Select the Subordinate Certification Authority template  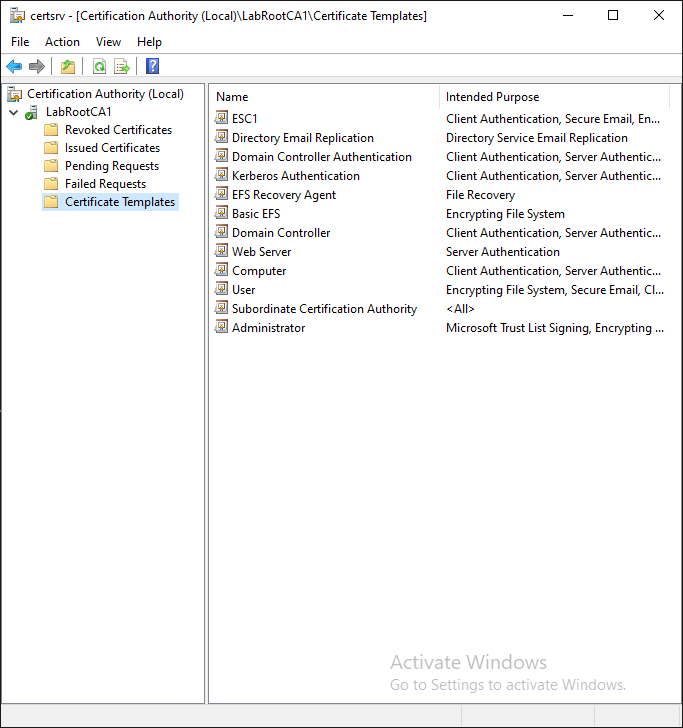click(x=324, y=309)
